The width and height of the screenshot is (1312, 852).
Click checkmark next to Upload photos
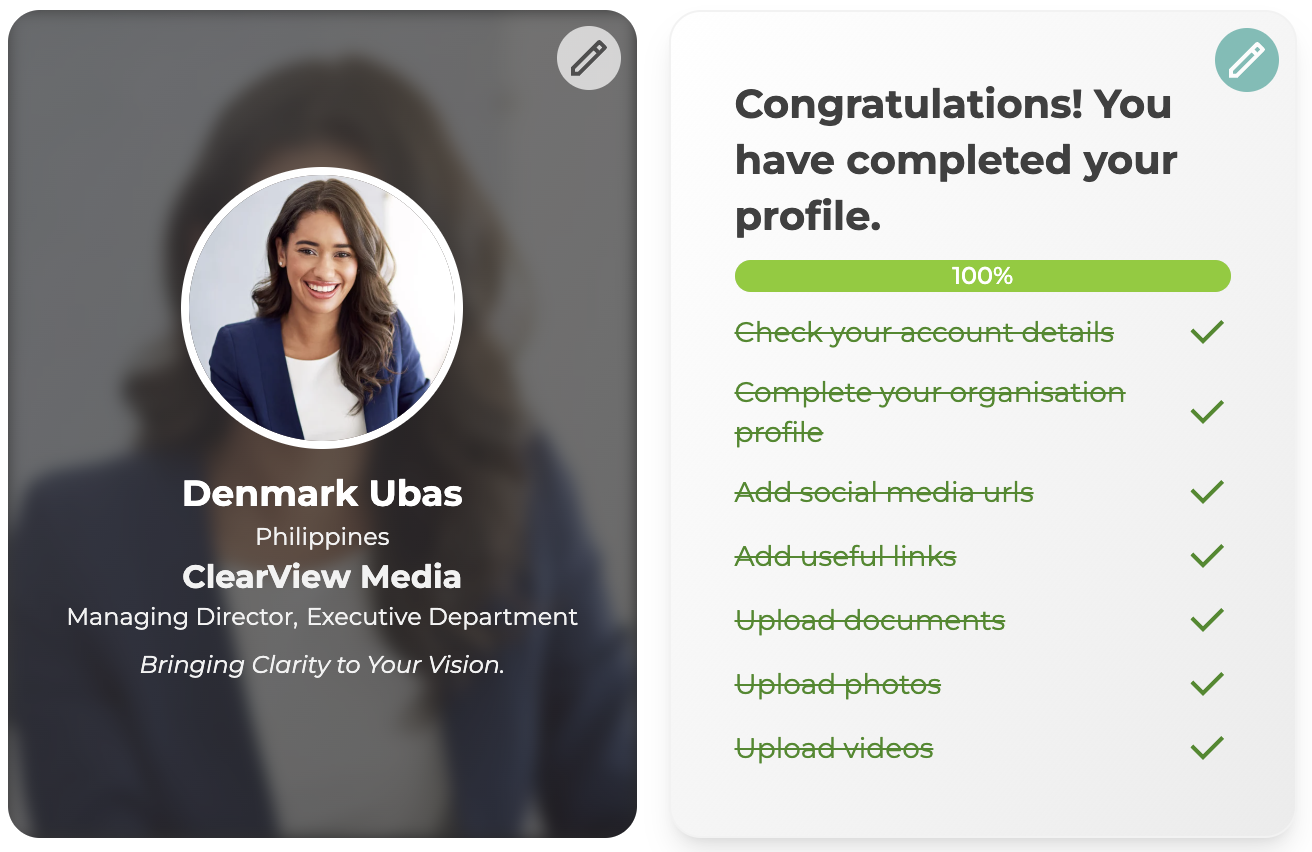1207,684
